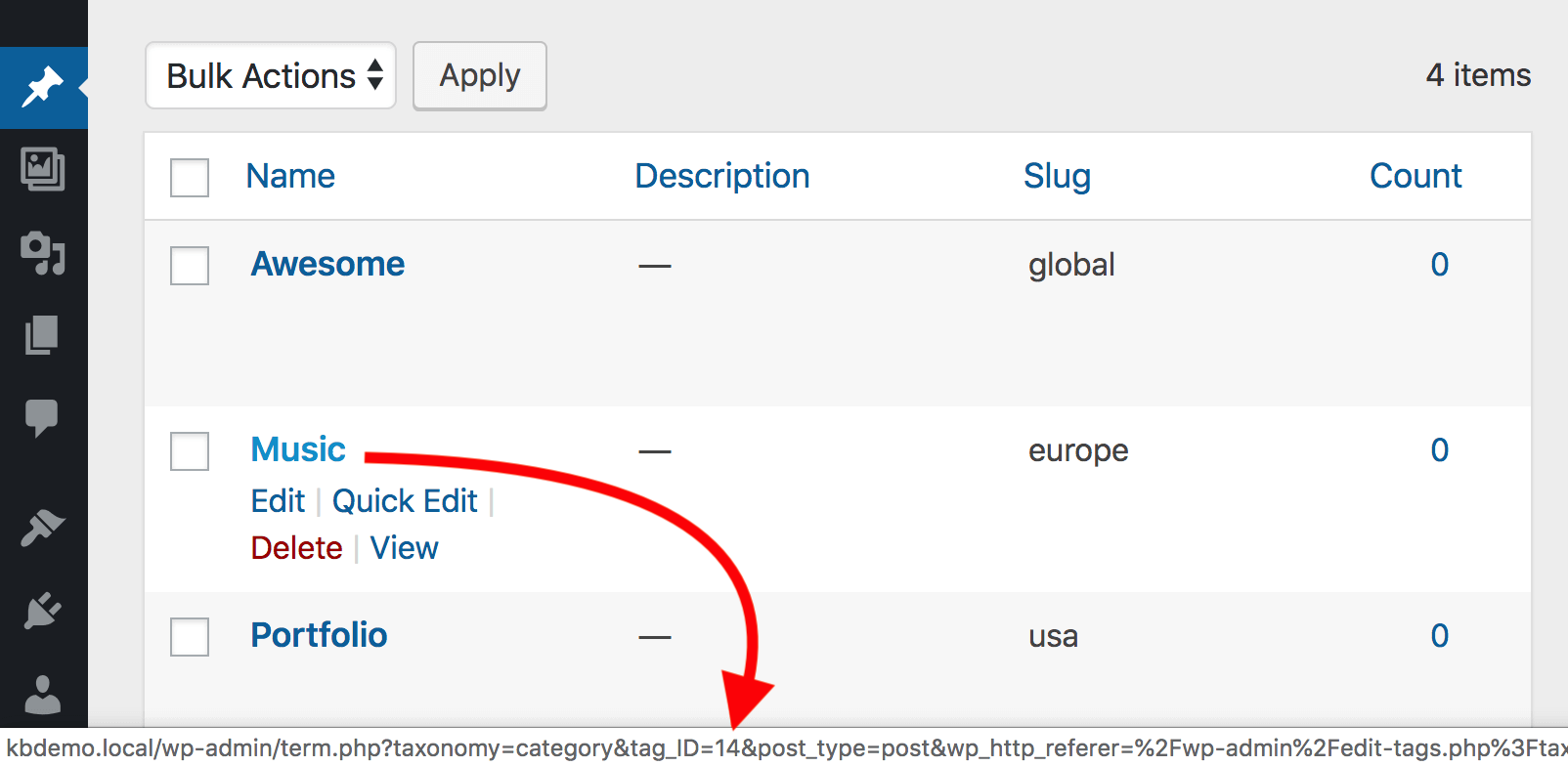Screen dimensions: 1568x766
Task: Open the Users profile icon
Action: coord(44,694)
